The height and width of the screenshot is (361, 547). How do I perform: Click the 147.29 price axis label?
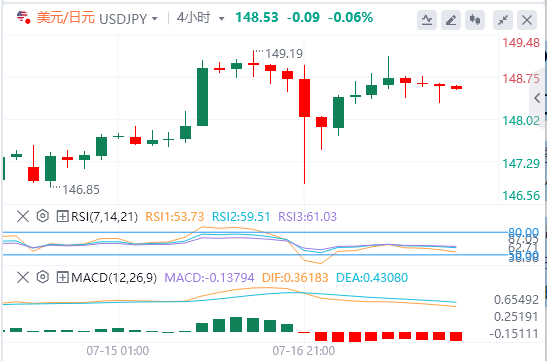[x=521, y=163]
